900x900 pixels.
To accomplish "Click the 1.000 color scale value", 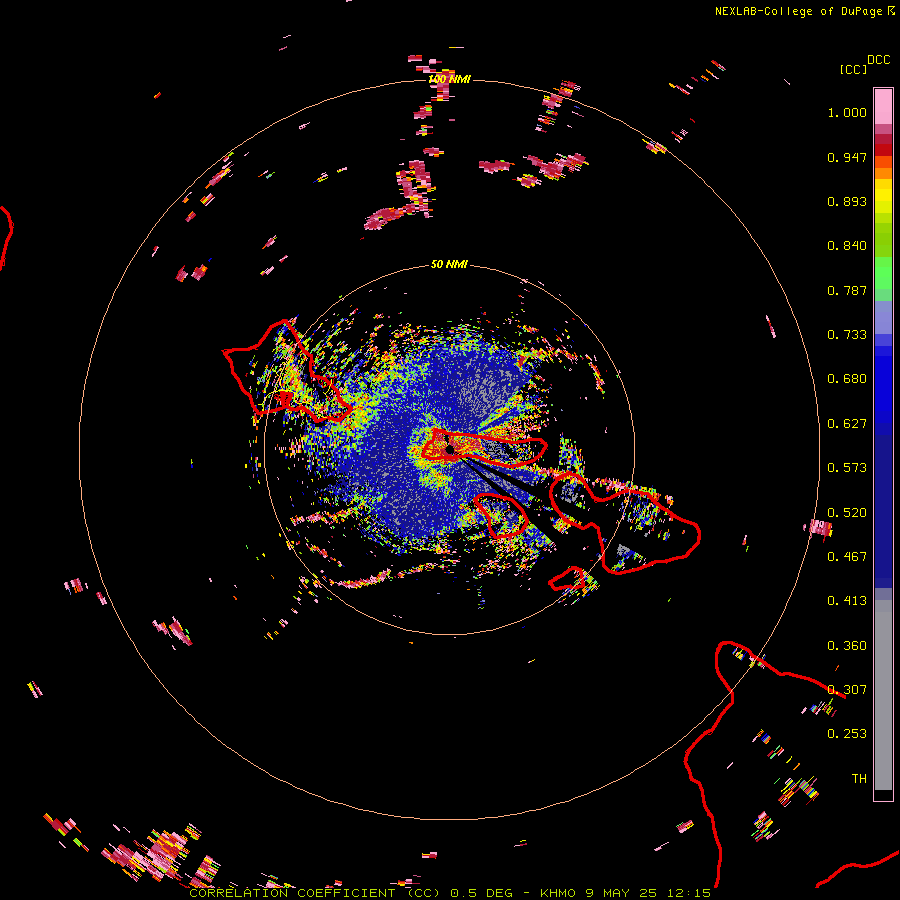I will click(x=847, y=112).
